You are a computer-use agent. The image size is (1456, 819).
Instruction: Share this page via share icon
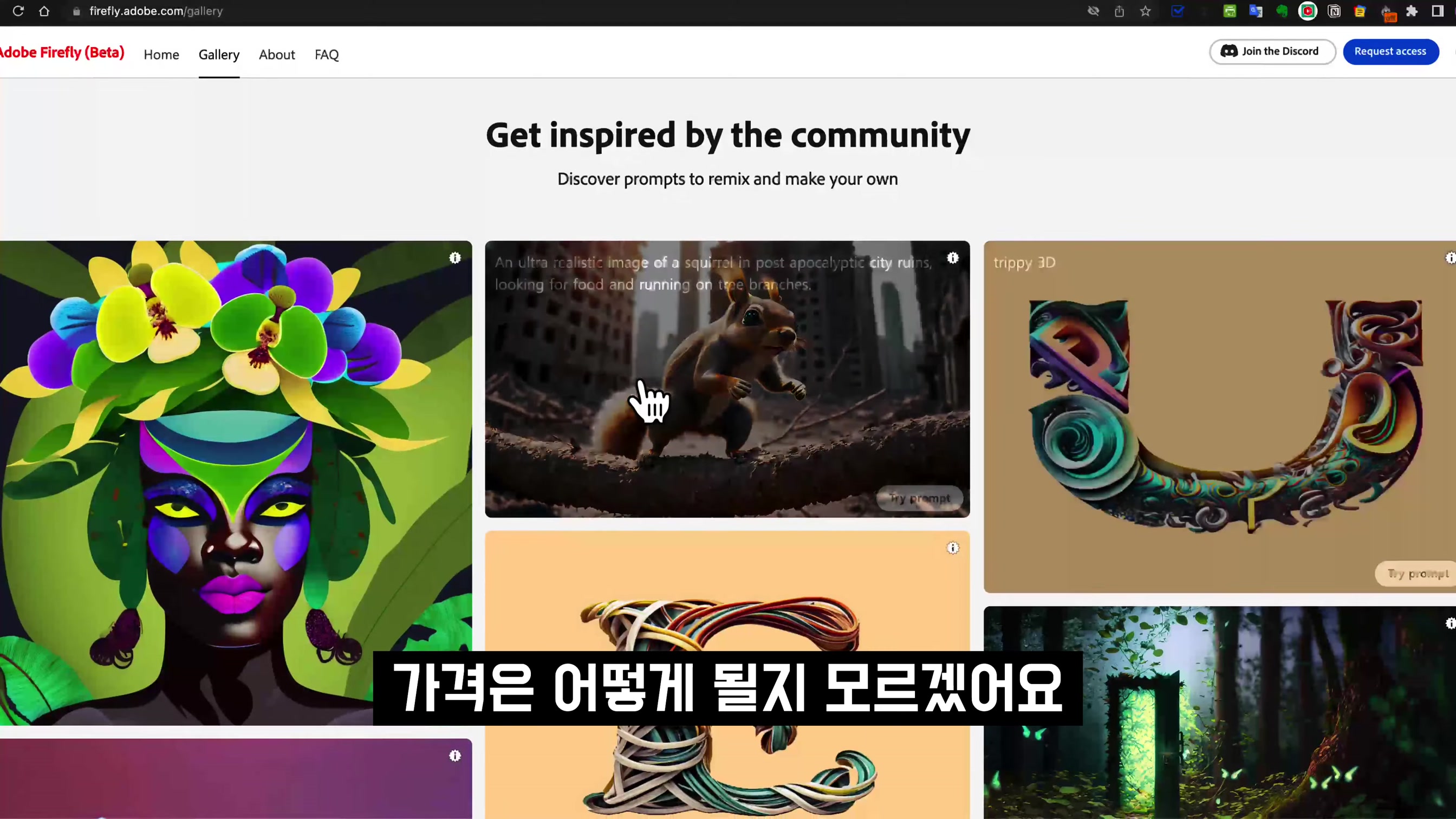pyautogui.click(x=1119, y=11)
